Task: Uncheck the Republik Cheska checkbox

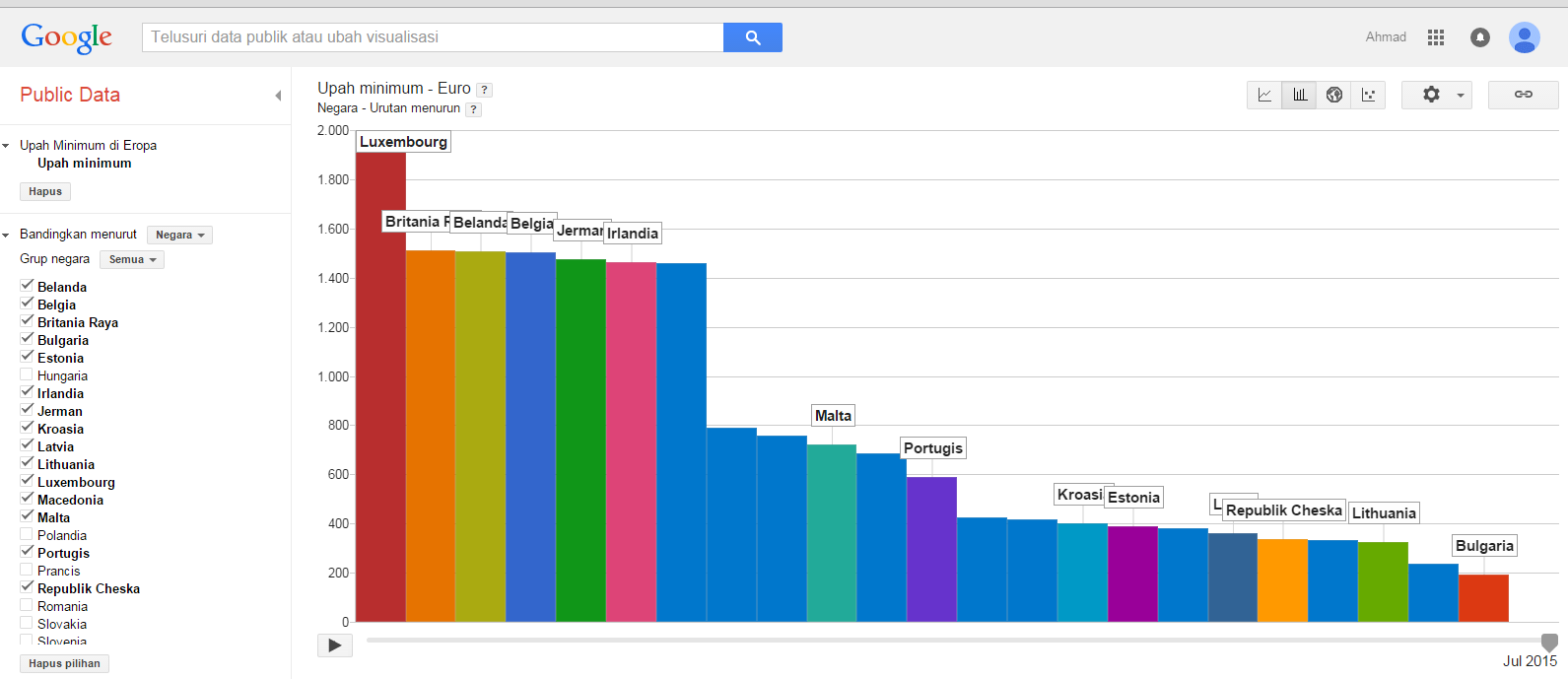Action: click(x=27, y=587)
